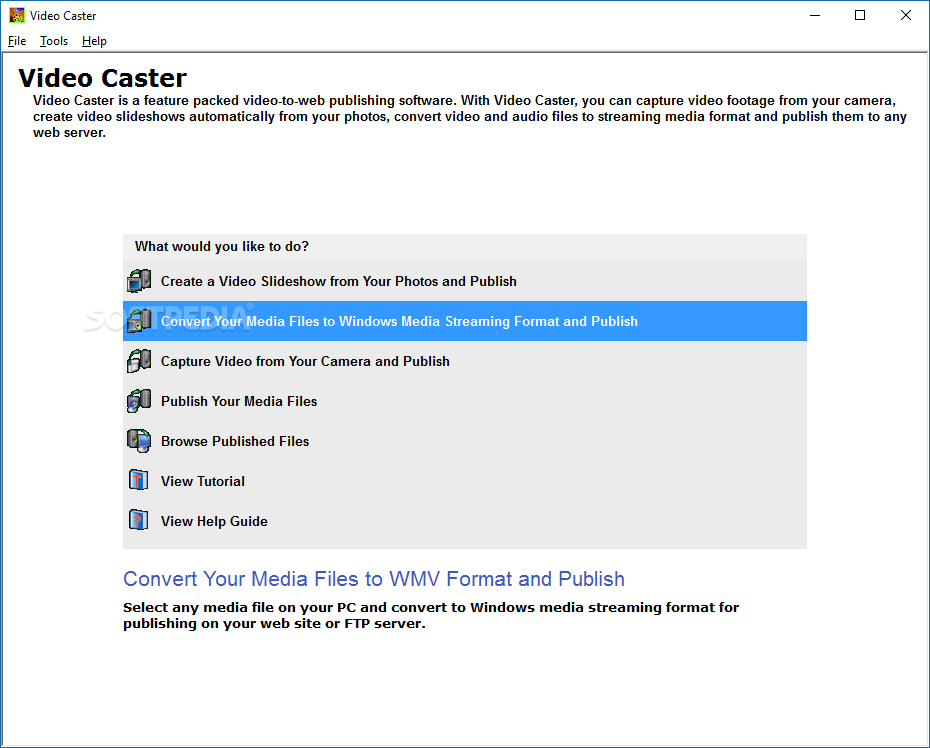The height and width of the screenshot is (748, 930).
Task: Click the intro paragraph starting 'Video Caster is a feature packed'
Action: click(x=469, y=116)
